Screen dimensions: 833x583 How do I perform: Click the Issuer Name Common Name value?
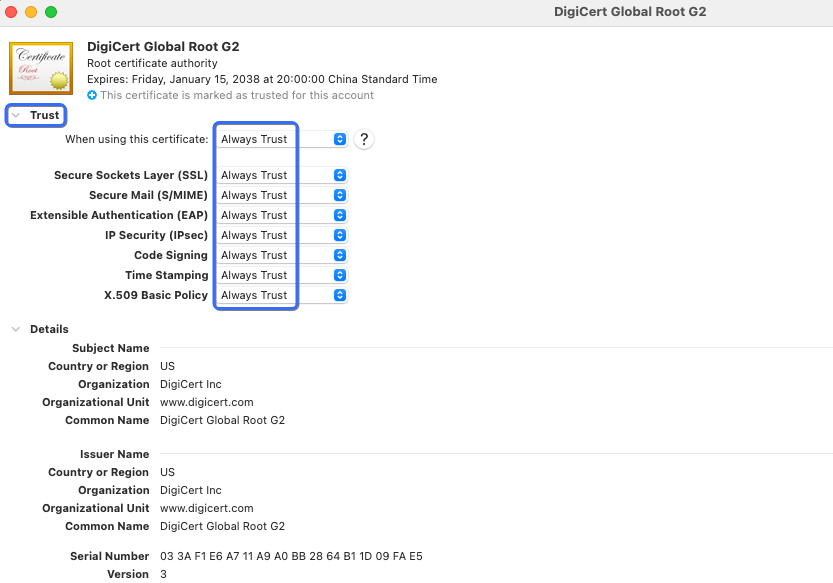[x=222, y=526]
